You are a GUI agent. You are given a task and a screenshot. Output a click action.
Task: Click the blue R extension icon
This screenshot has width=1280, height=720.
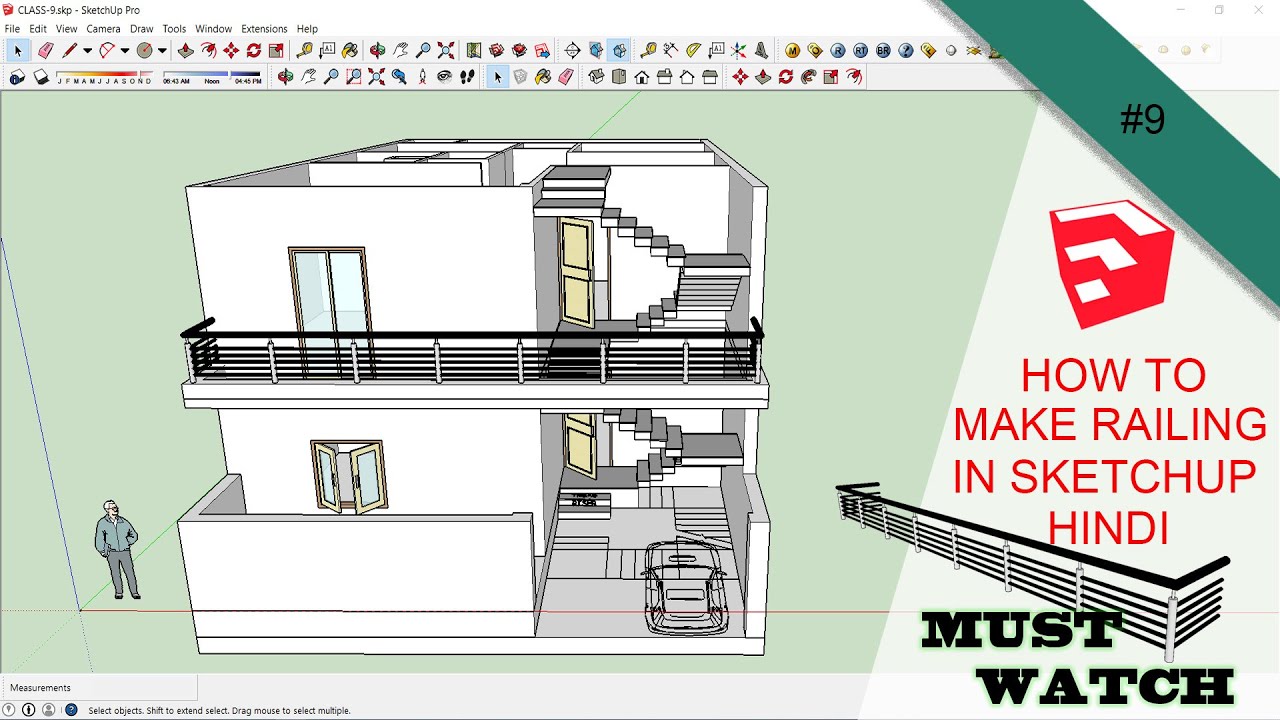pyautogui.click(x=837, y=50)
